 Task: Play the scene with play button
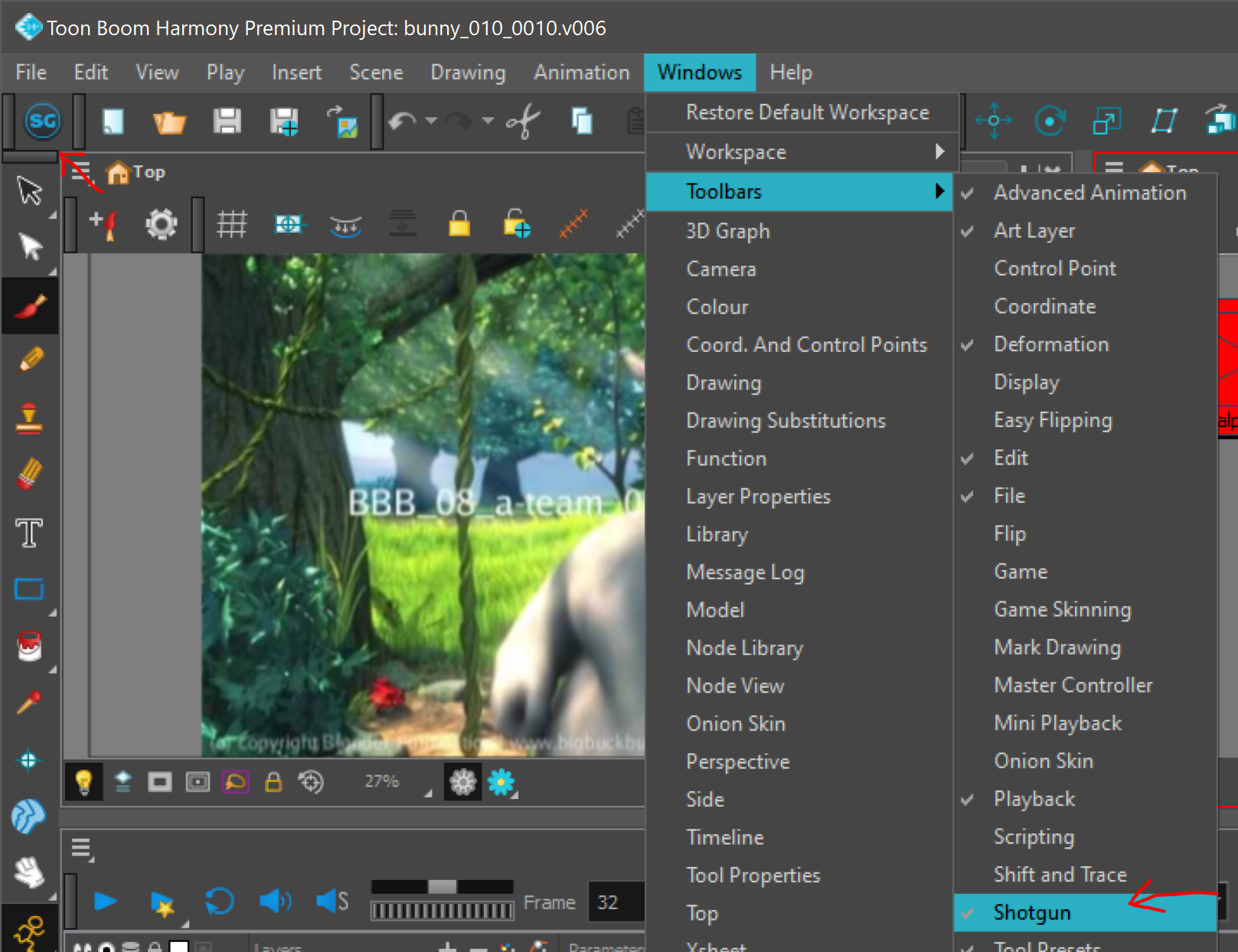[105, 901]
